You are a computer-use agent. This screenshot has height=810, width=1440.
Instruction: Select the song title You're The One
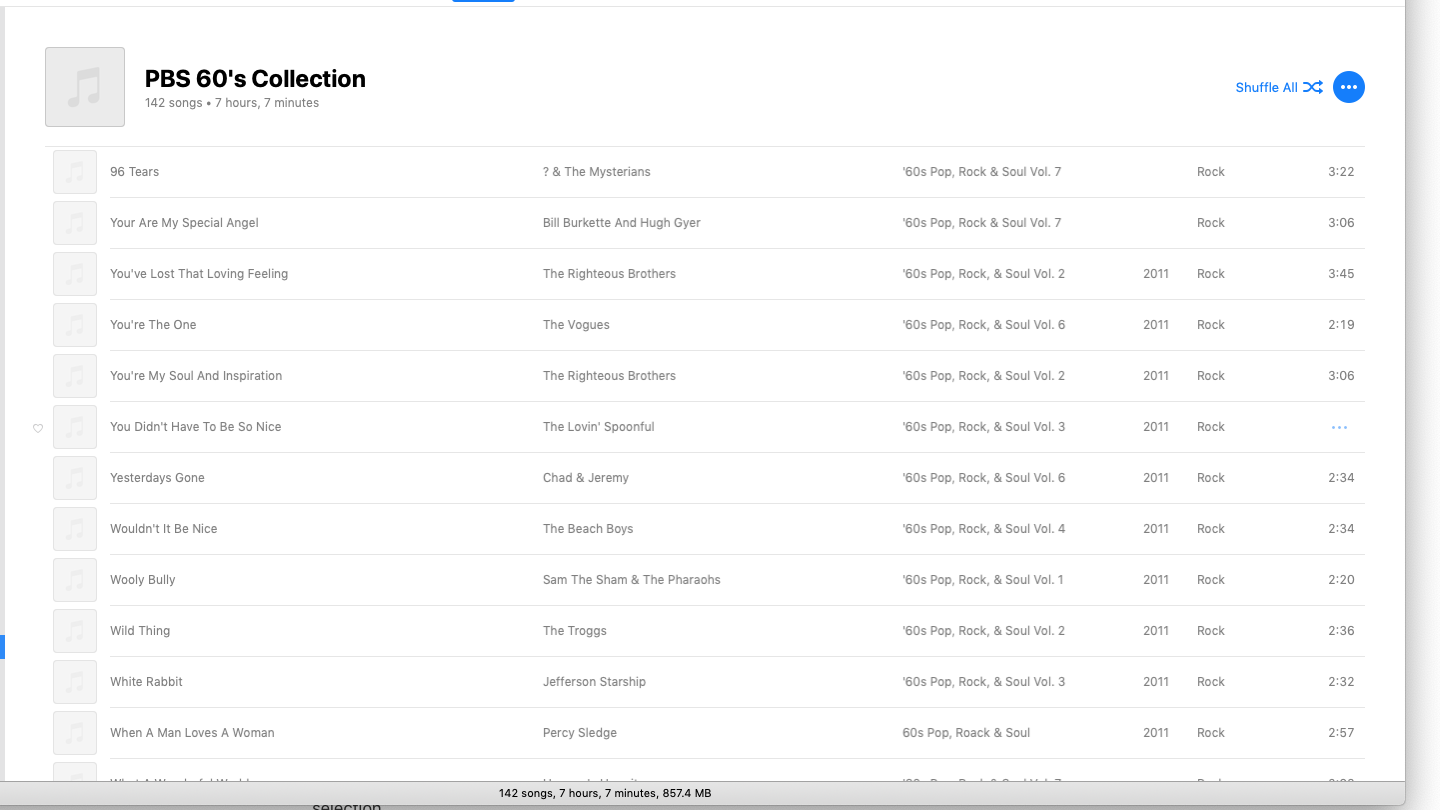(x=153, y=325)
